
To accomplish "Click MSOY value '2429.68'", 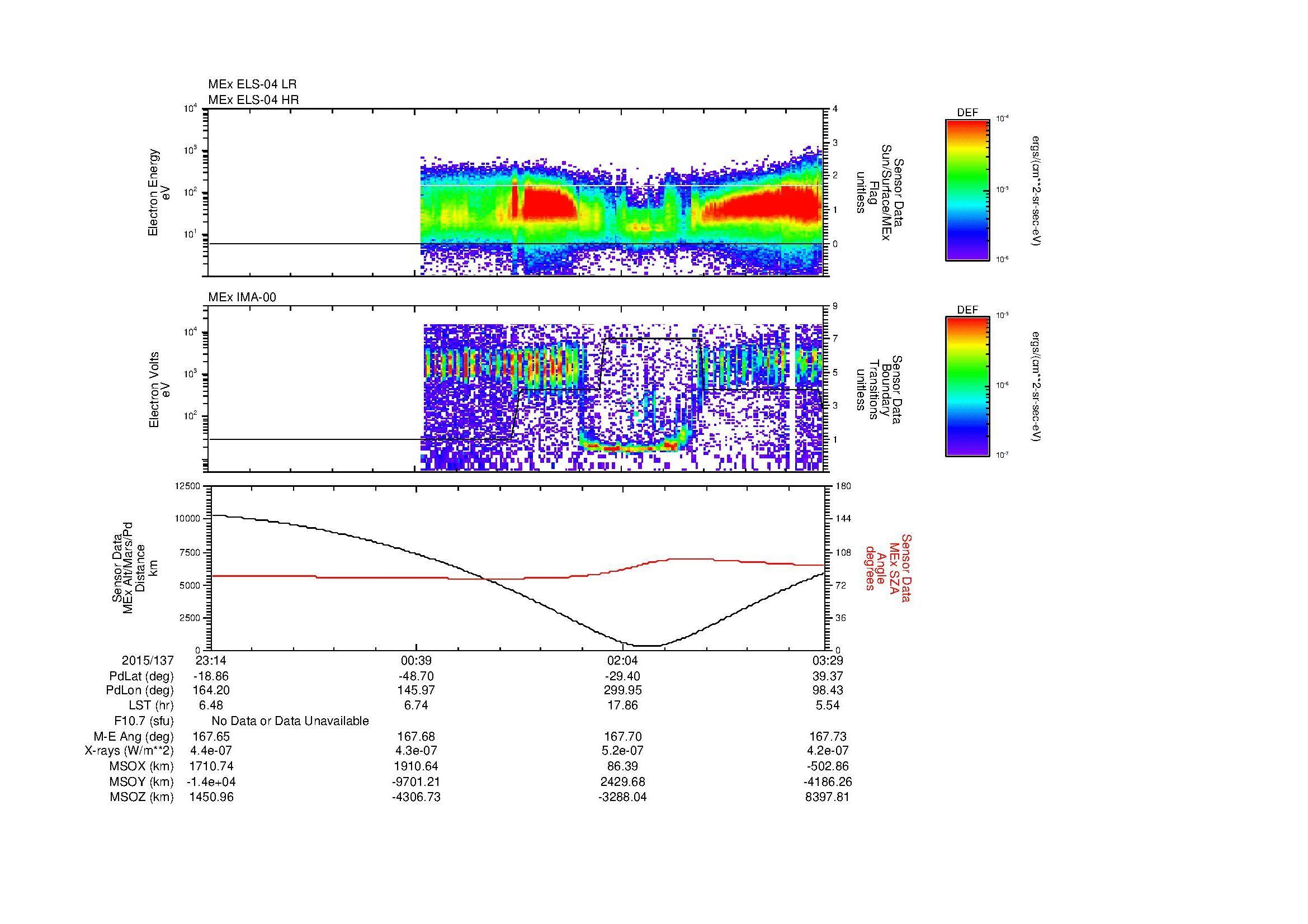I will point(622,781).
